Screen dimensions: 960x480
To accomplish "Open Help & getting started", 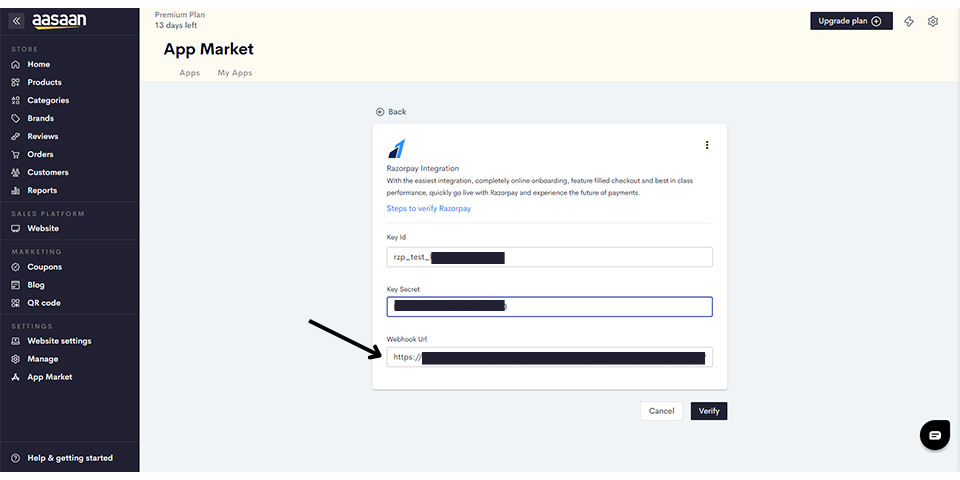I will pos(69,458).
